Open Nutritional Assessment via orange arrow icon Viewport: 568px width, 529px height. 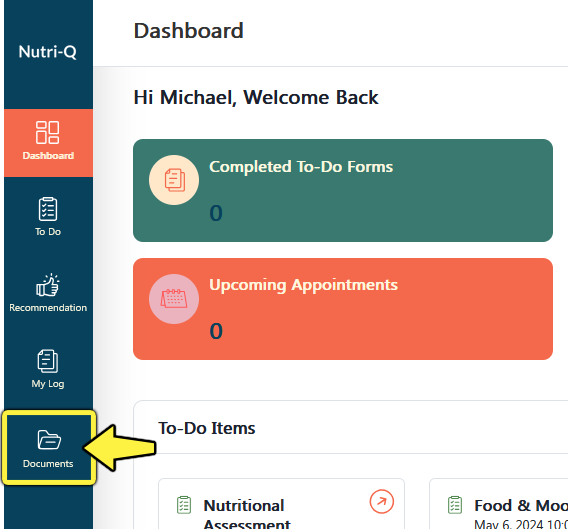[x=381, y=501]
